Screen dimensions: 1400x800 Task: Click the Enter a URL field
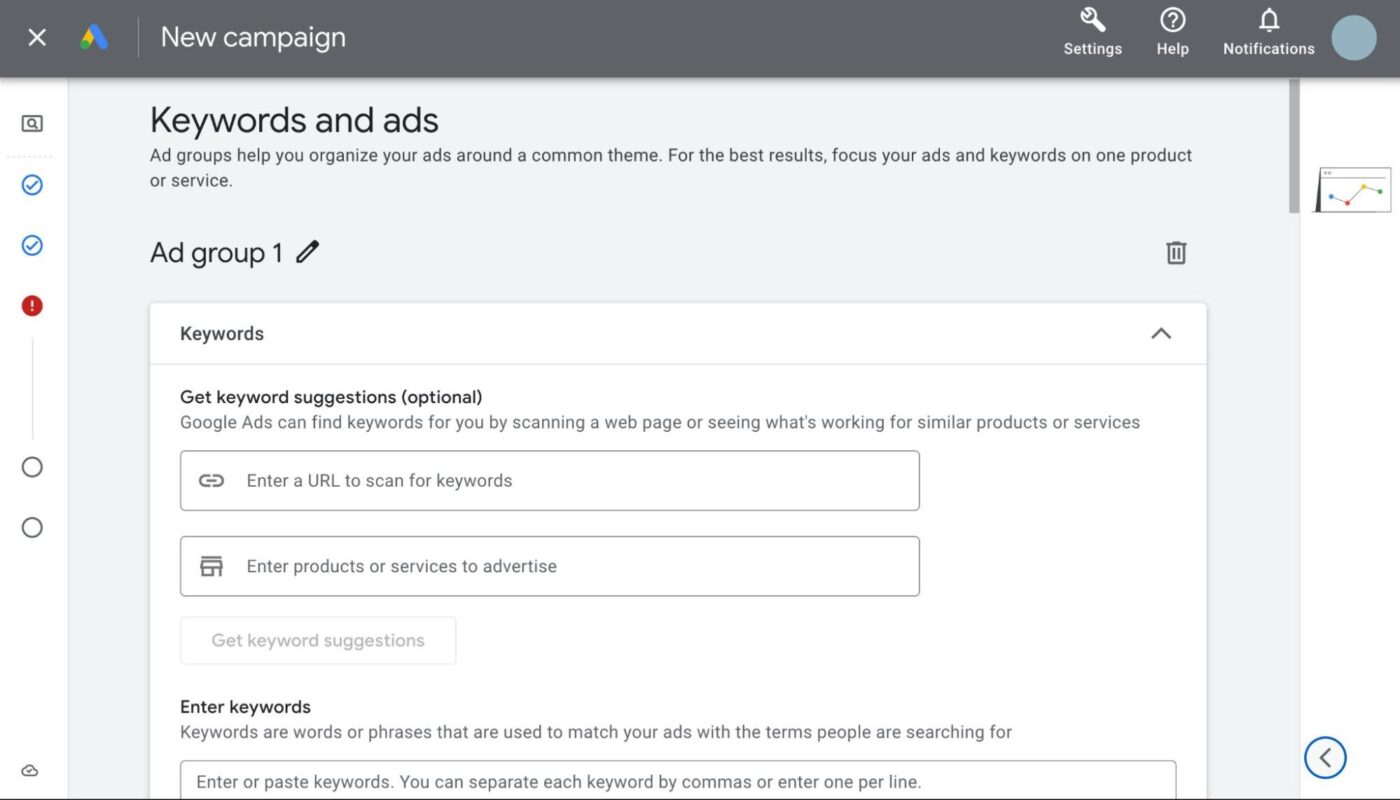[550, 480]
